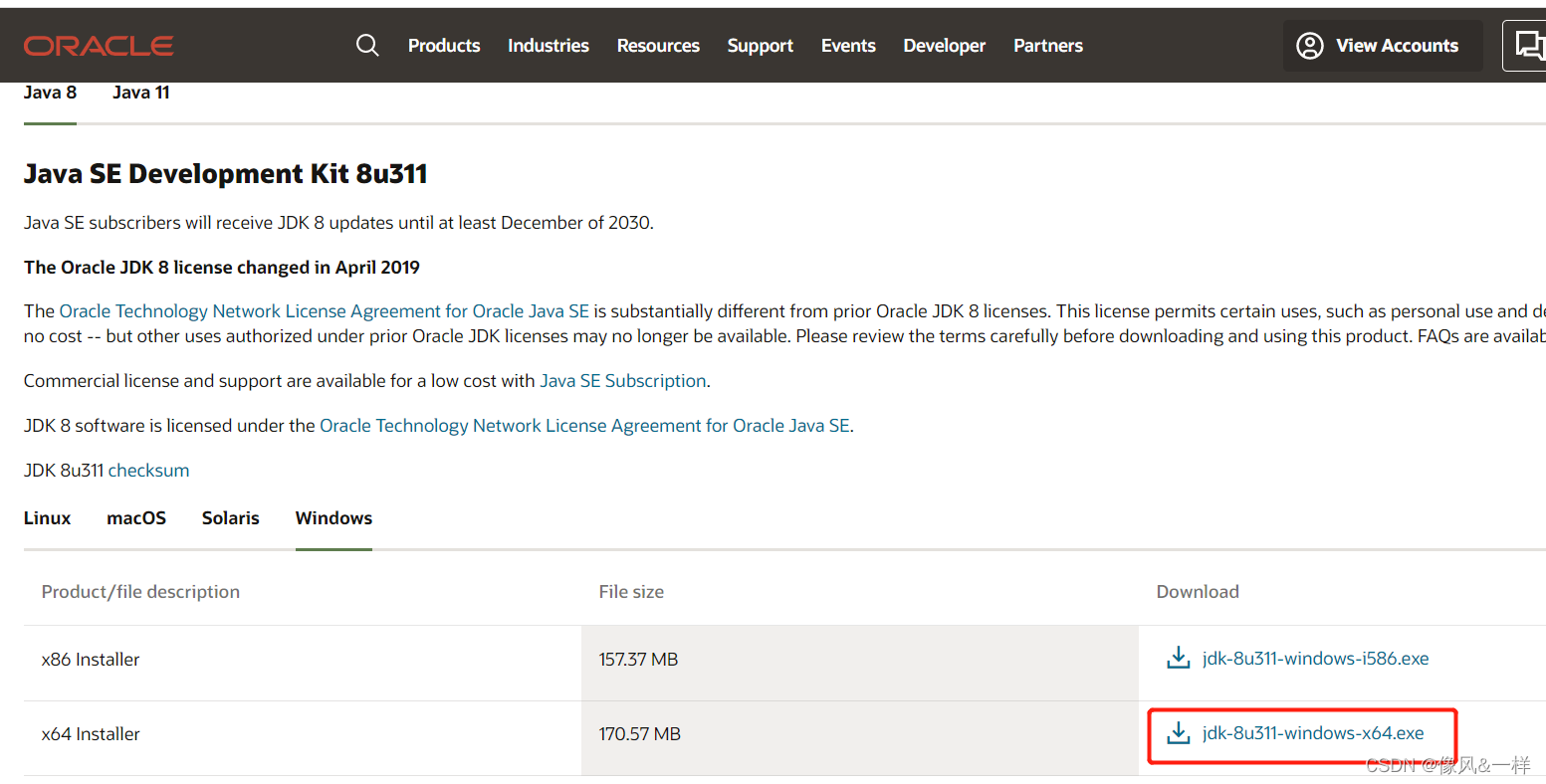Open the Java SE Subscription link
The image size is (1546, 784).
click(623, 381)
